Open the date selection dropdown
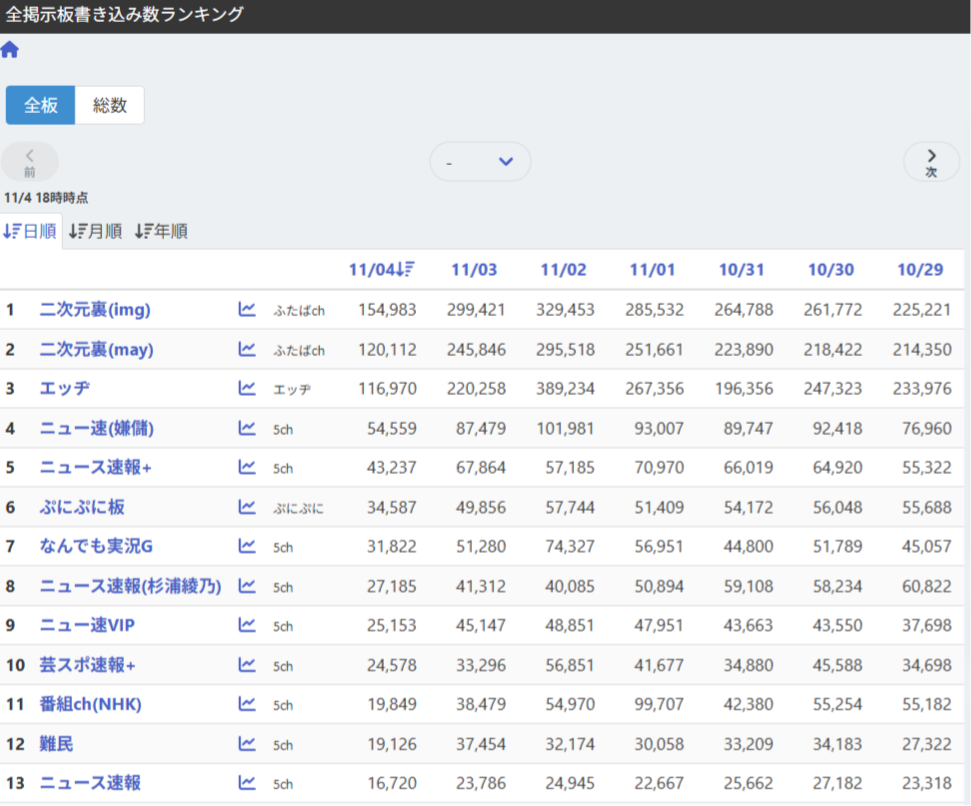This screenshot has height=806, width=971. point(480,162)
